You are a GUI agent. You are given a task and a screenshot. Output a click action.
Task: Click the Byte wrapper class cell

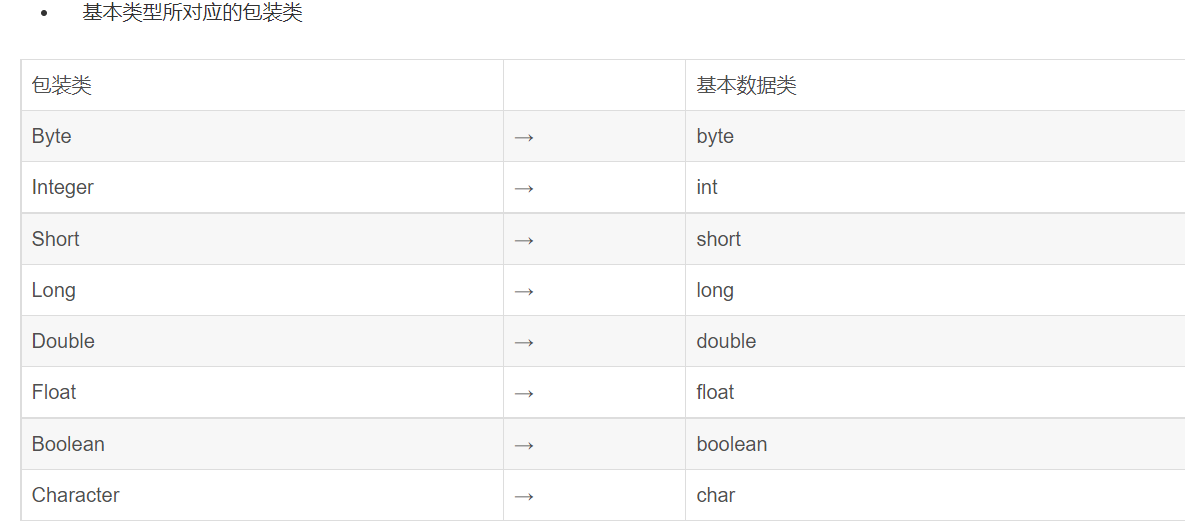[262, 136]
